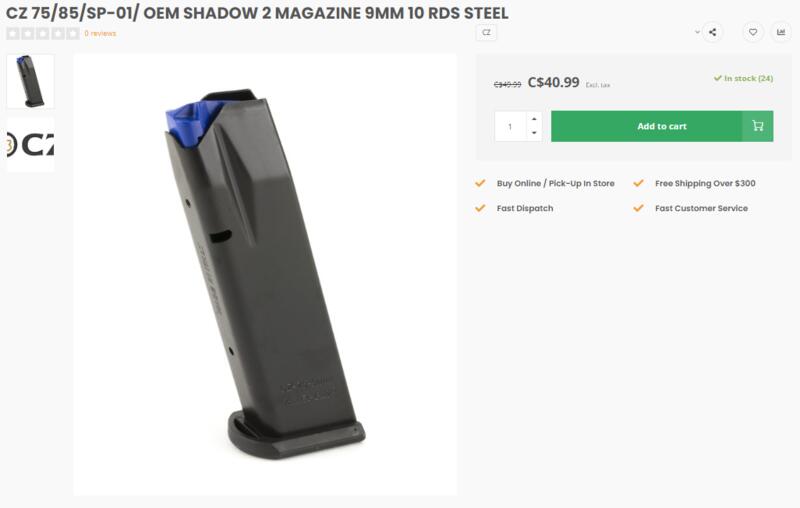Click checkmark beside Buy Online / Pick-Up
The width and height of the screenshot is (800, 508).
(480, 183)
